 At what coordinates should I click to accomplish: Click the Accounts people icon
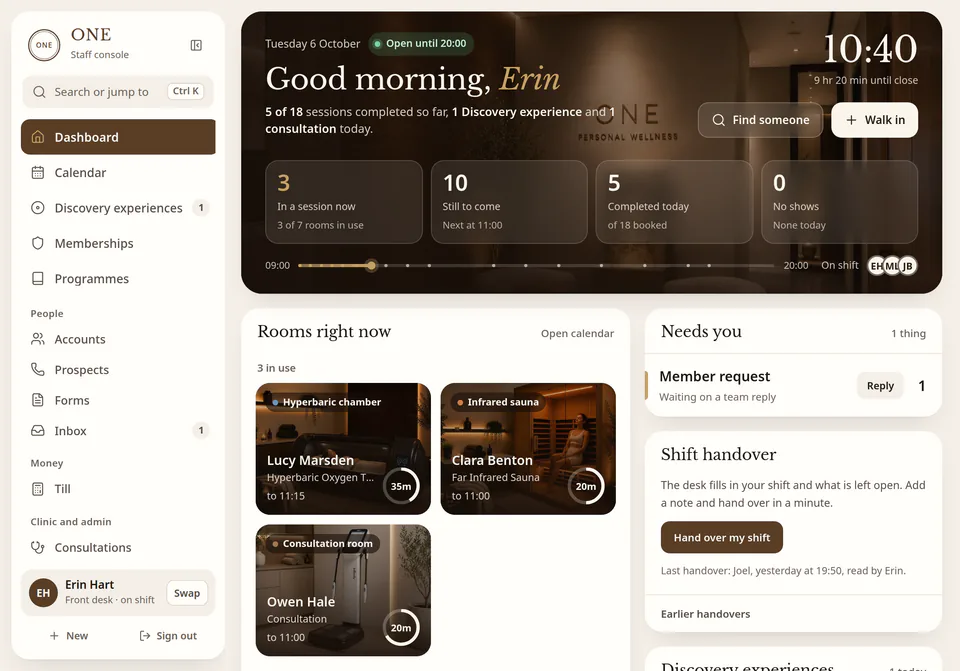coord(38,339)
